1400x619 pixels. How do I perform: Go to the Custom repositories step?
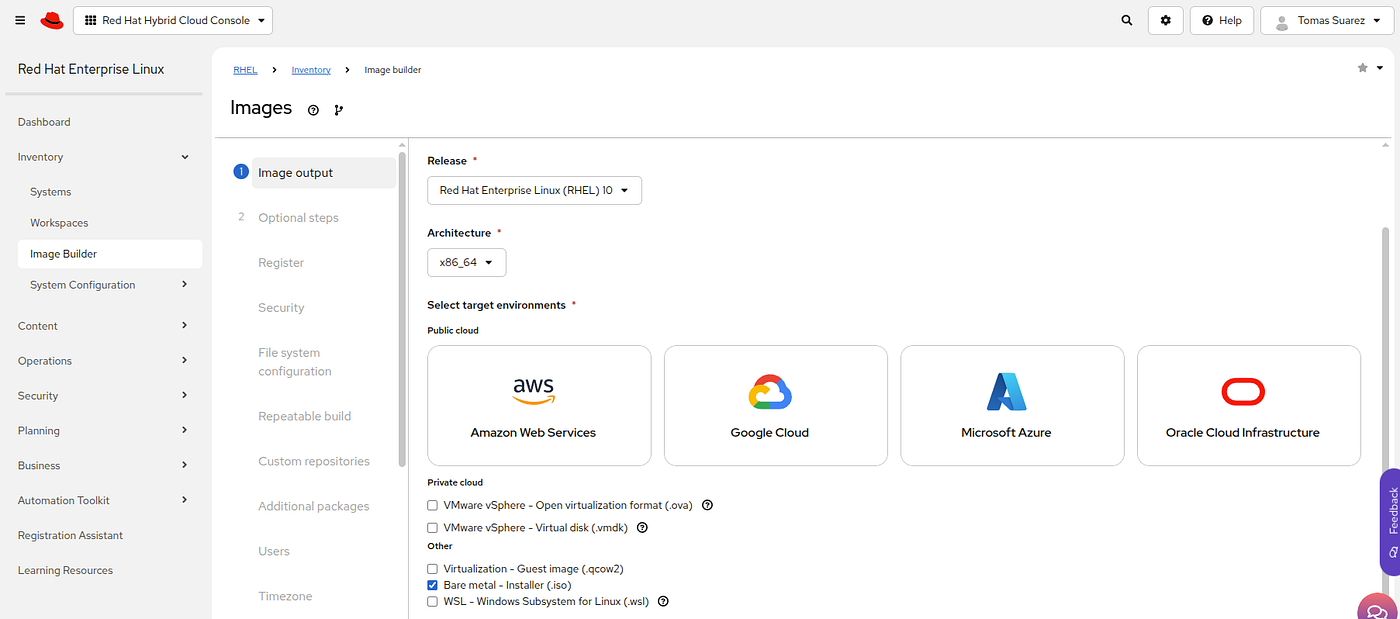pos(314,461)
